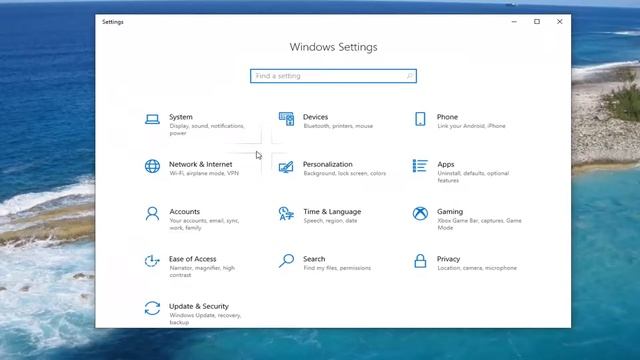
Task: Choose the Apps settings label
Action: coord(446,164)
